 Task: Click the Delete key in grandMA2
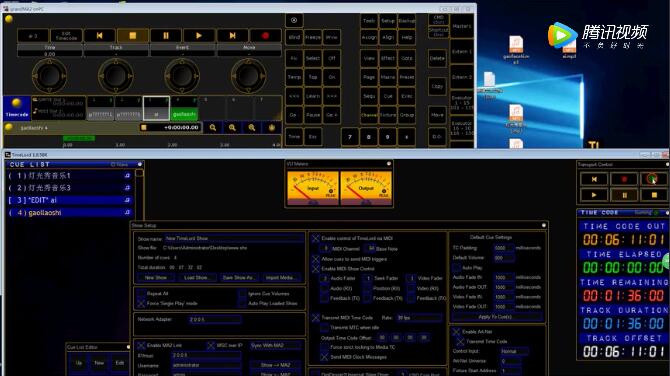coord(437,58)
